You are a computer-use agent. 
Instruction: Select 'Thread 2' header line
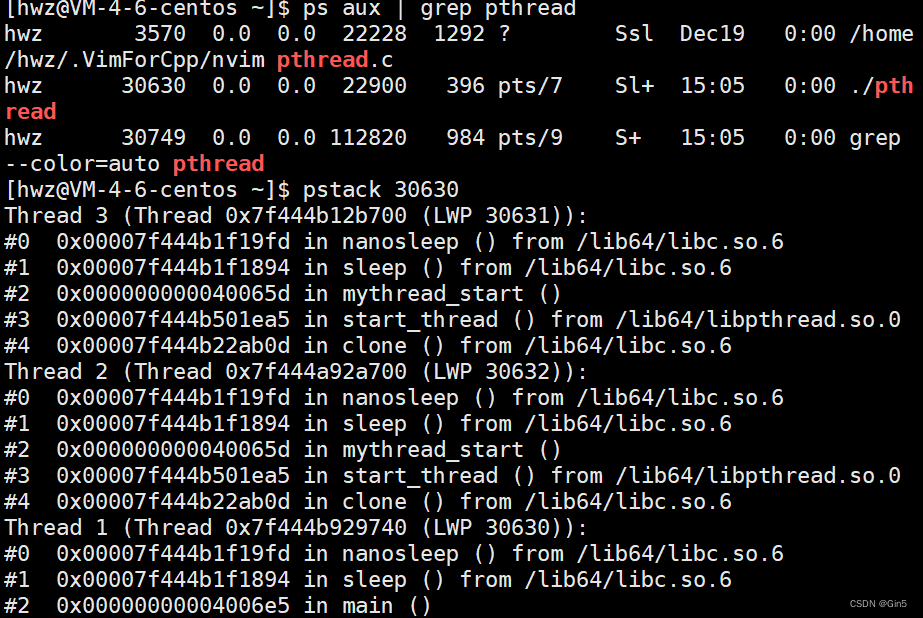pos(296,371)
